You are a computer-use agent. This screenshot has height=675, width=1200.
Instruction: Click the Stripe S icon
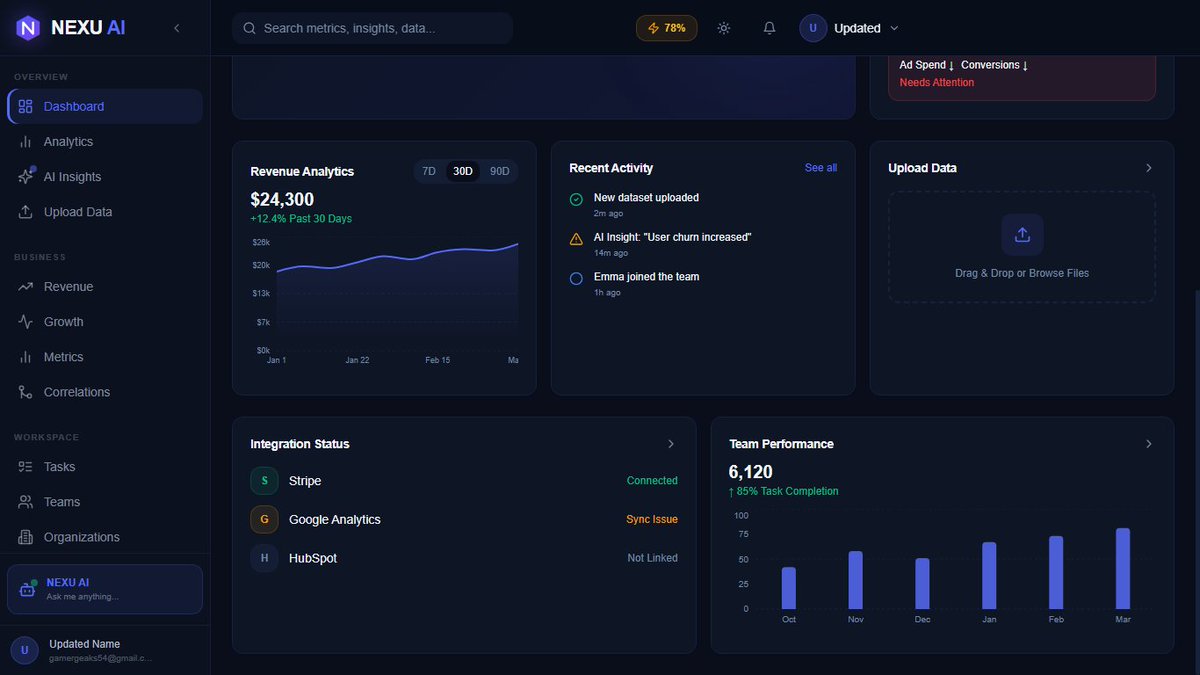coord(264,481)
